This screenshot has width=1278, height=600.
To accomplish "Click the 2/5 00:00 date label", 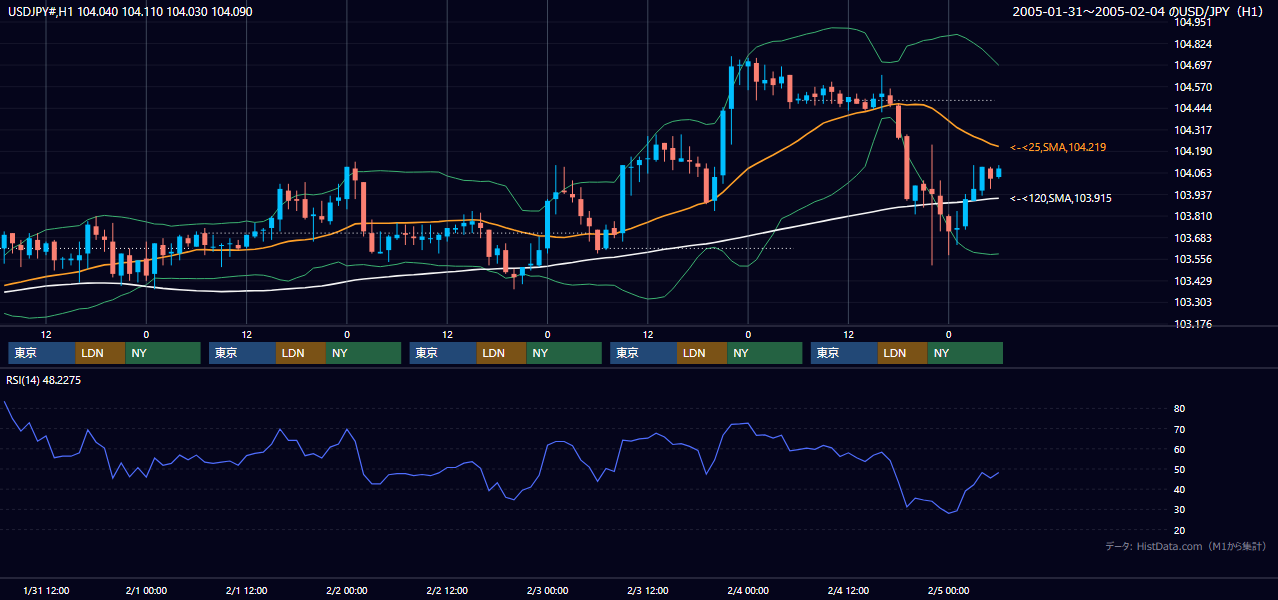I will point(948,591).
